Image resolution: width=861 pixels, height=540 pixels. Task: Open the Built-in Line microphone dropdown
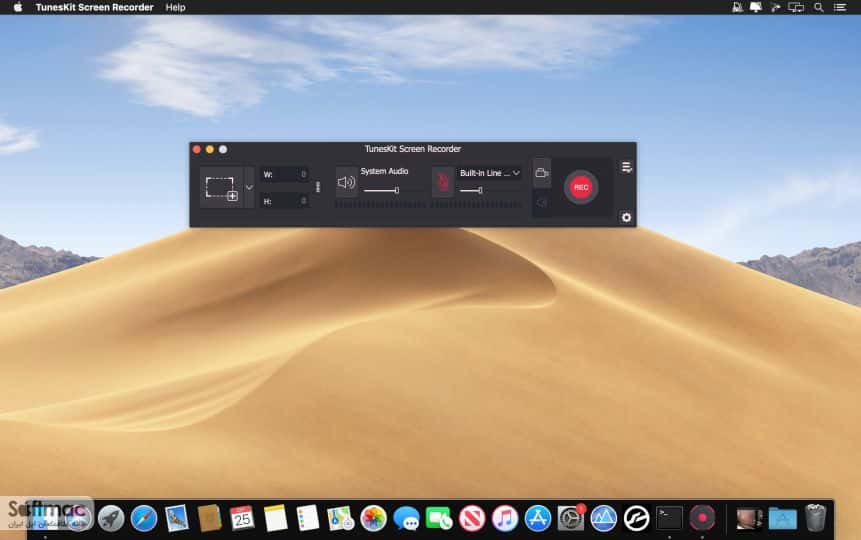coord(489,173)
